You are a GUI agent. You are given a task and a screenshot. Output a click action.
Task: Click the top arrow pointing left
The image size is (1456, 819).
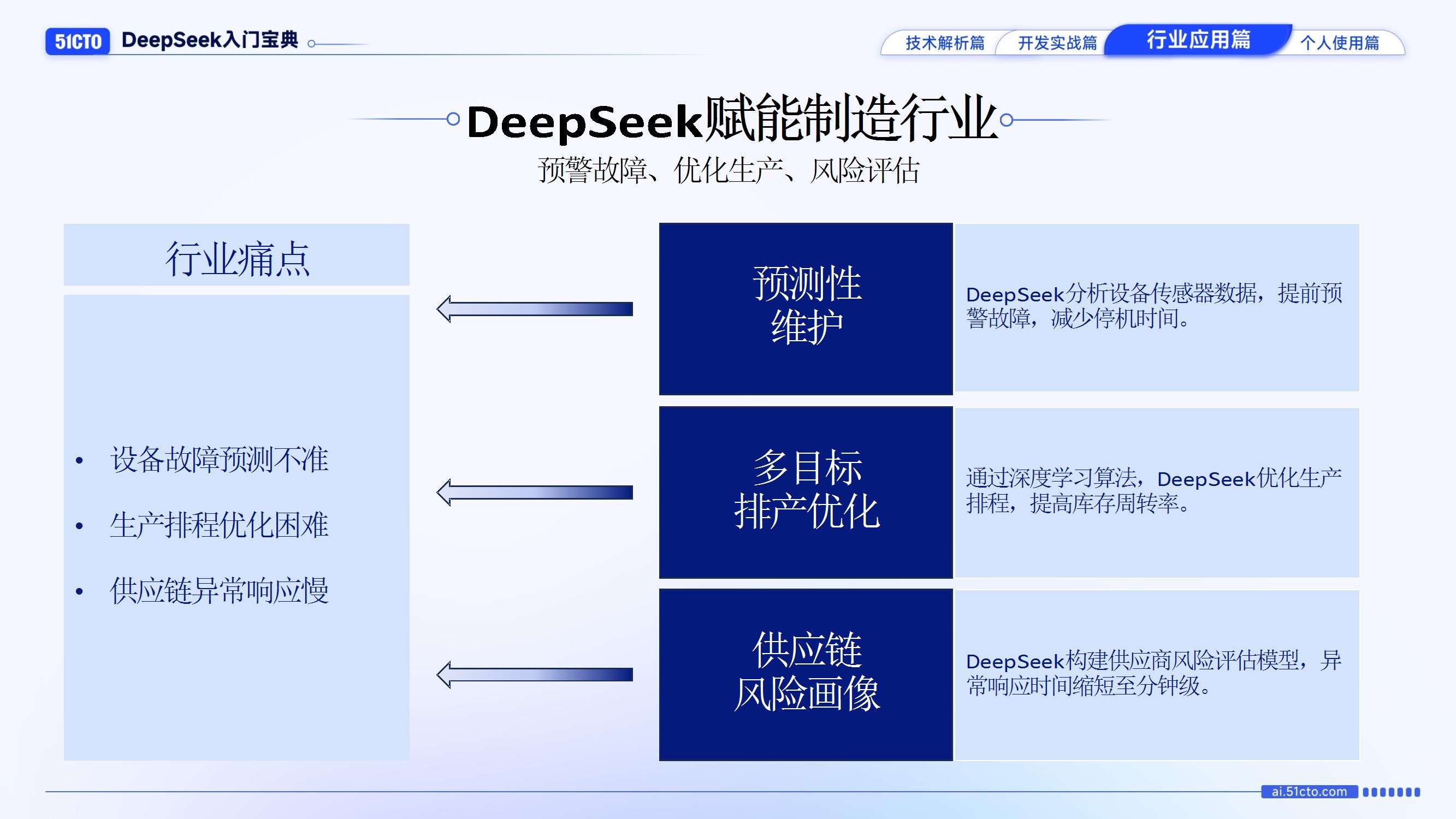[534, 308]
